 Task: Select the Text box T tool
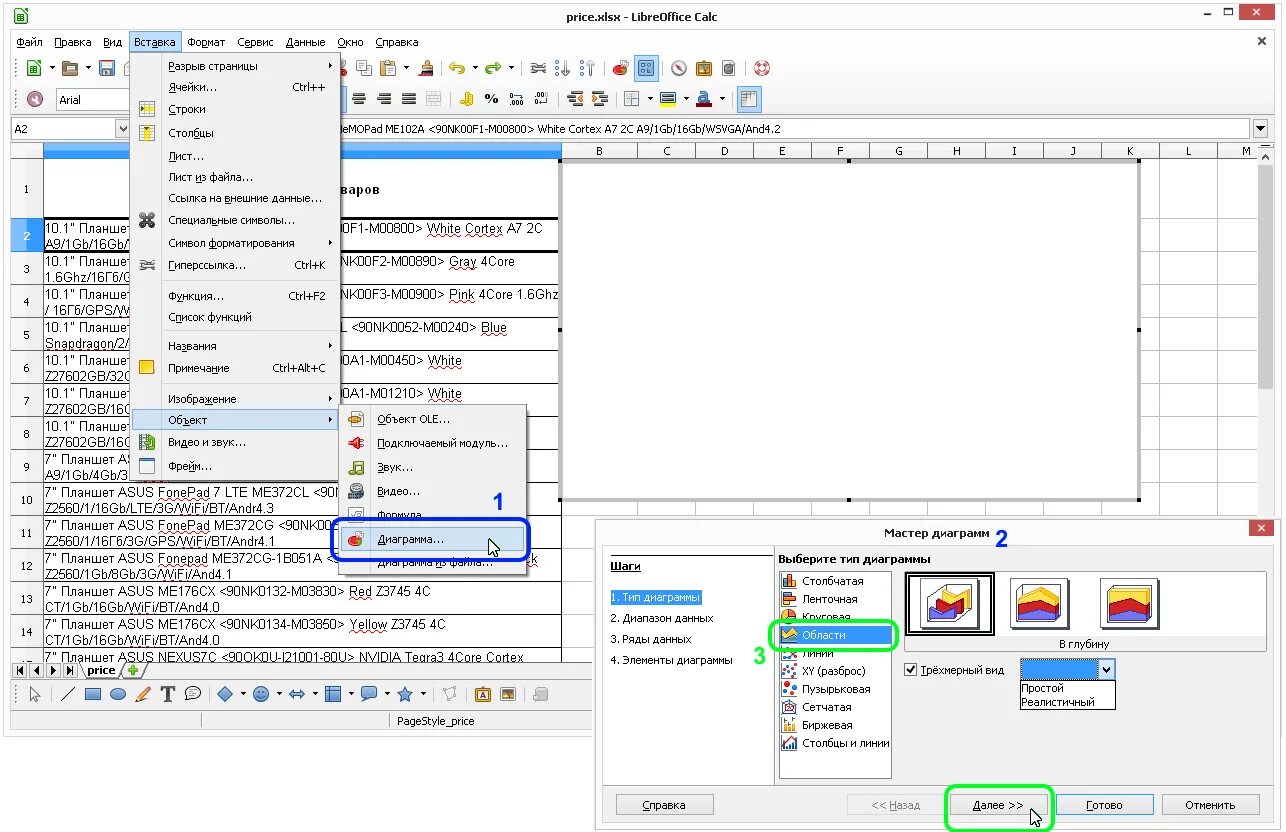tap(168, 694)
